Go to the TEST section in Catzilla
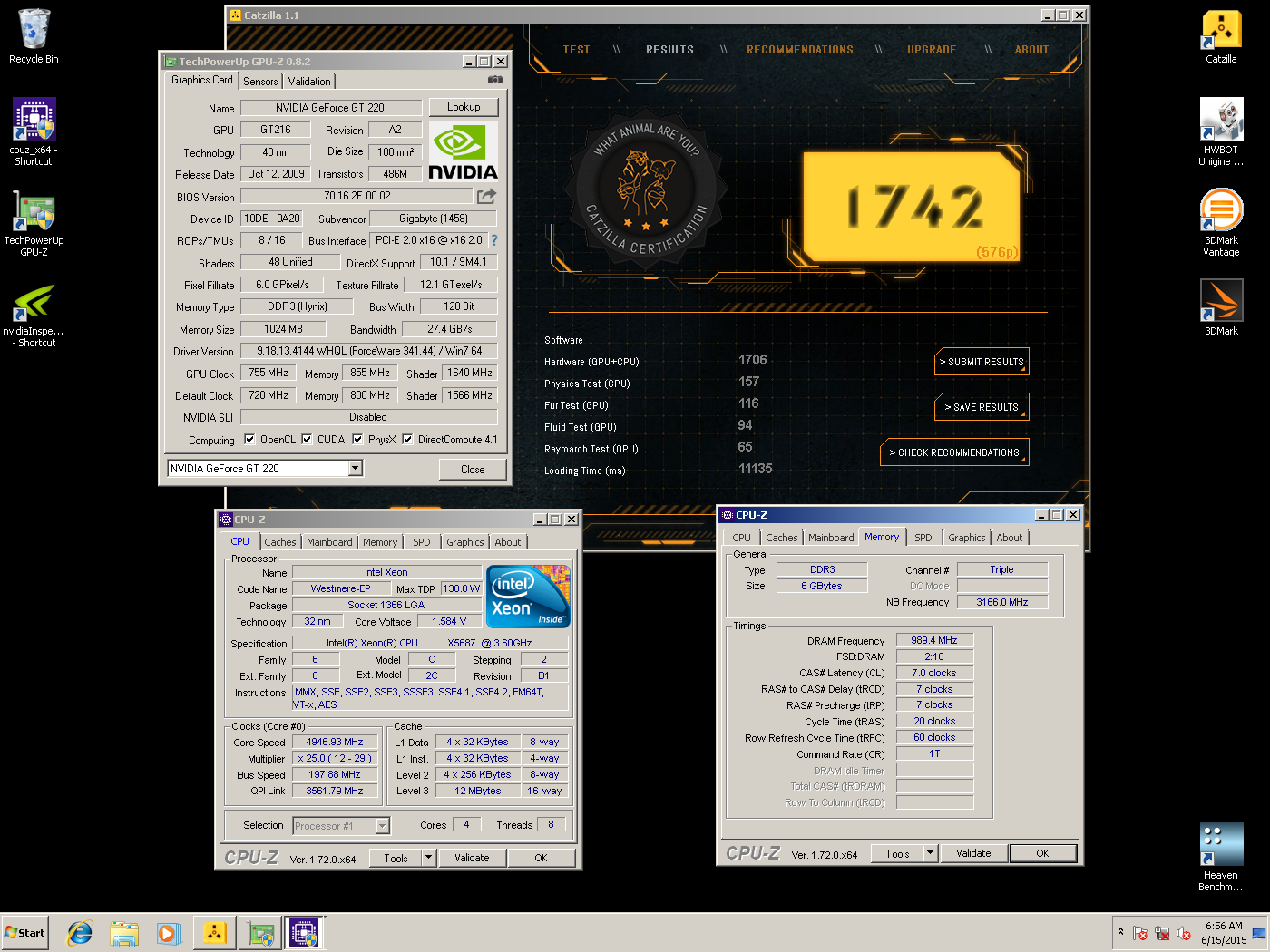The image size is (1270, 952). click(576, 50)
